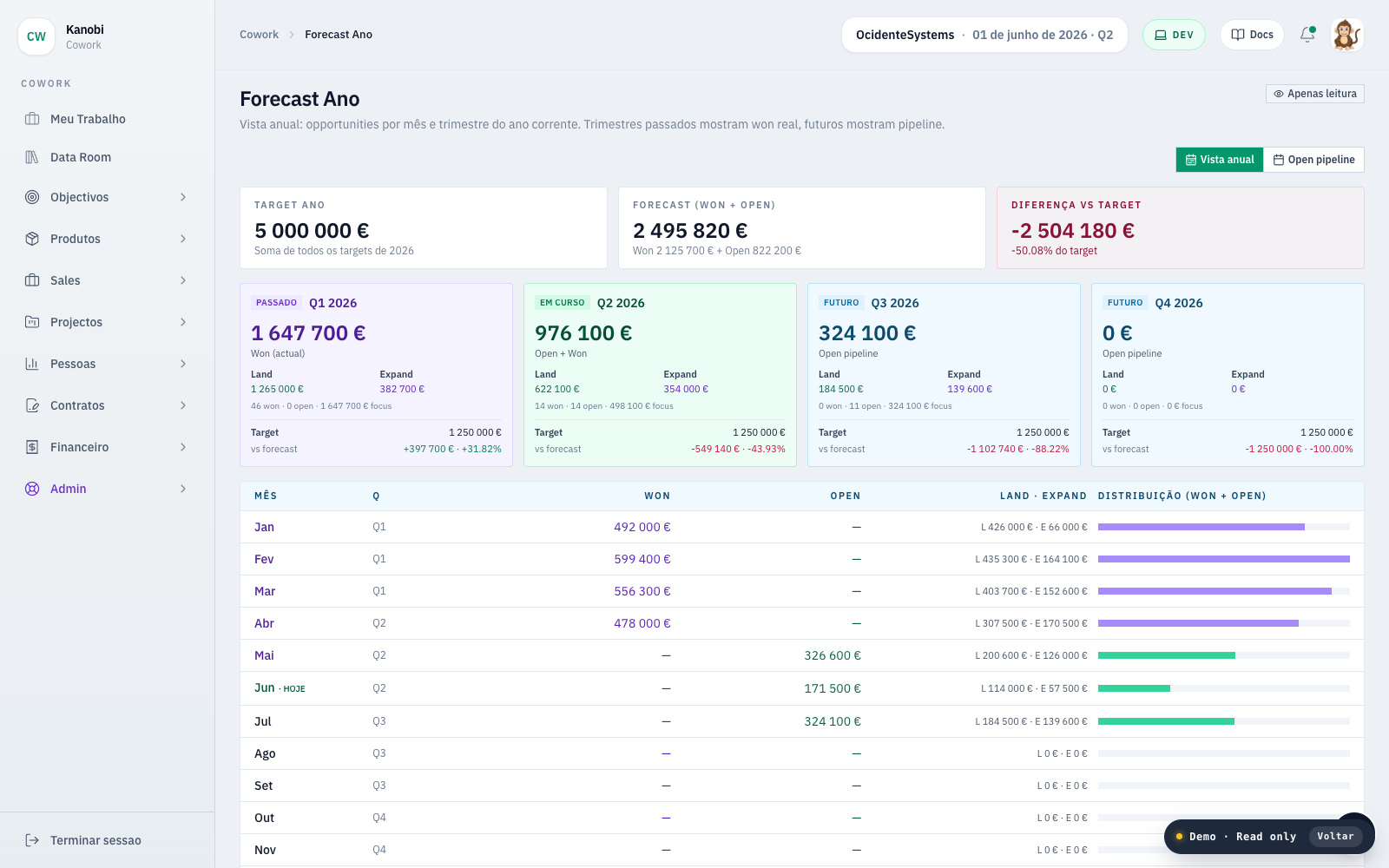Click the Produtos box icon
Screen dimensions: 1389x868
[32, 239]
